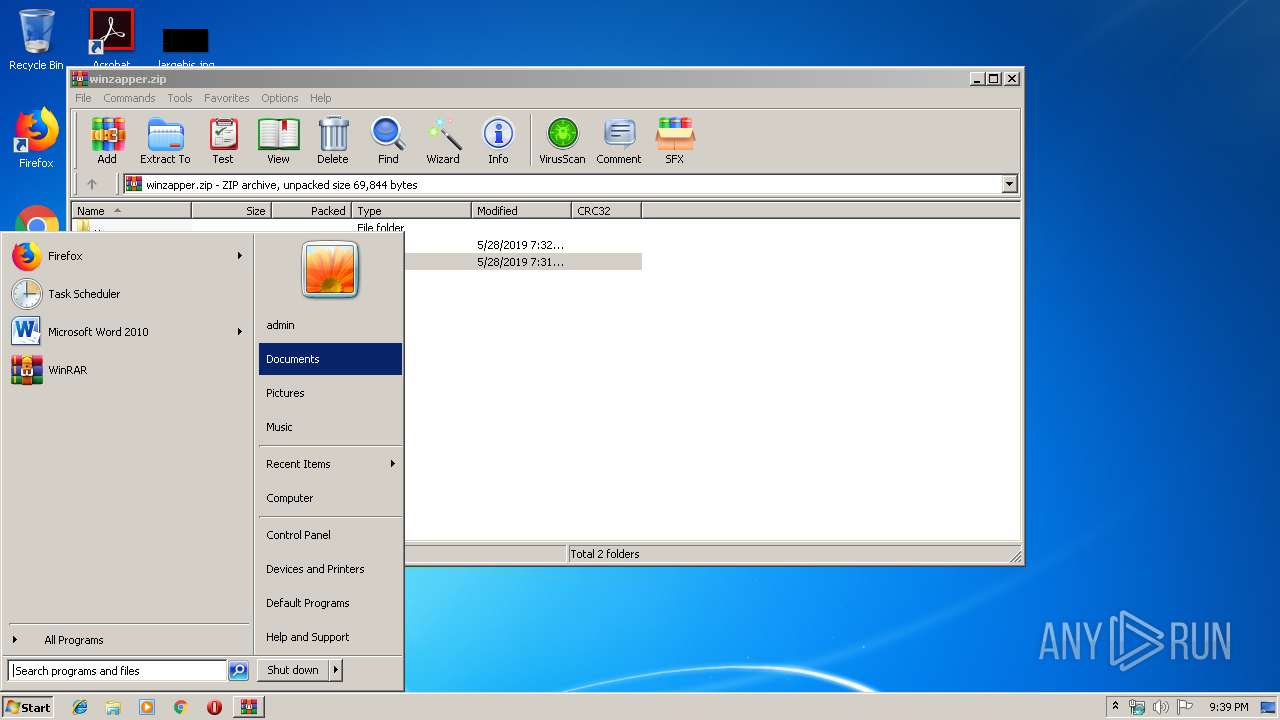The image size is (1280, 720).
Task: Sort by the Modified column header
Action: point(521,211)
